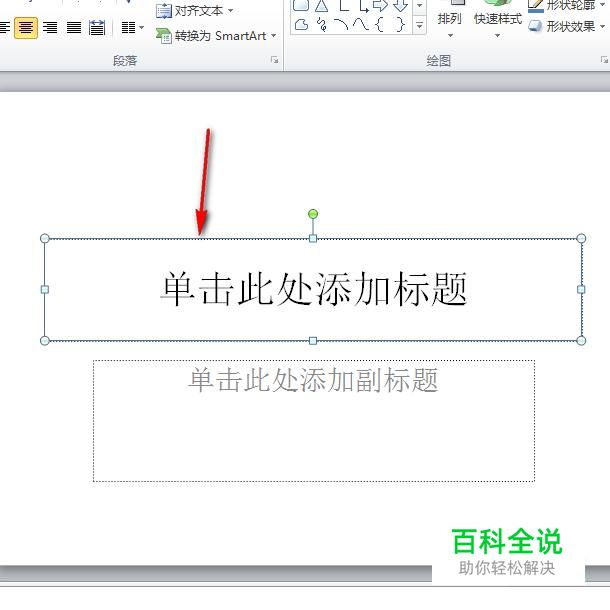The width and height of the screenshot is (610, 610).
Task: Click the left-middle sizing handle of the title box
Action: [45, 289]
